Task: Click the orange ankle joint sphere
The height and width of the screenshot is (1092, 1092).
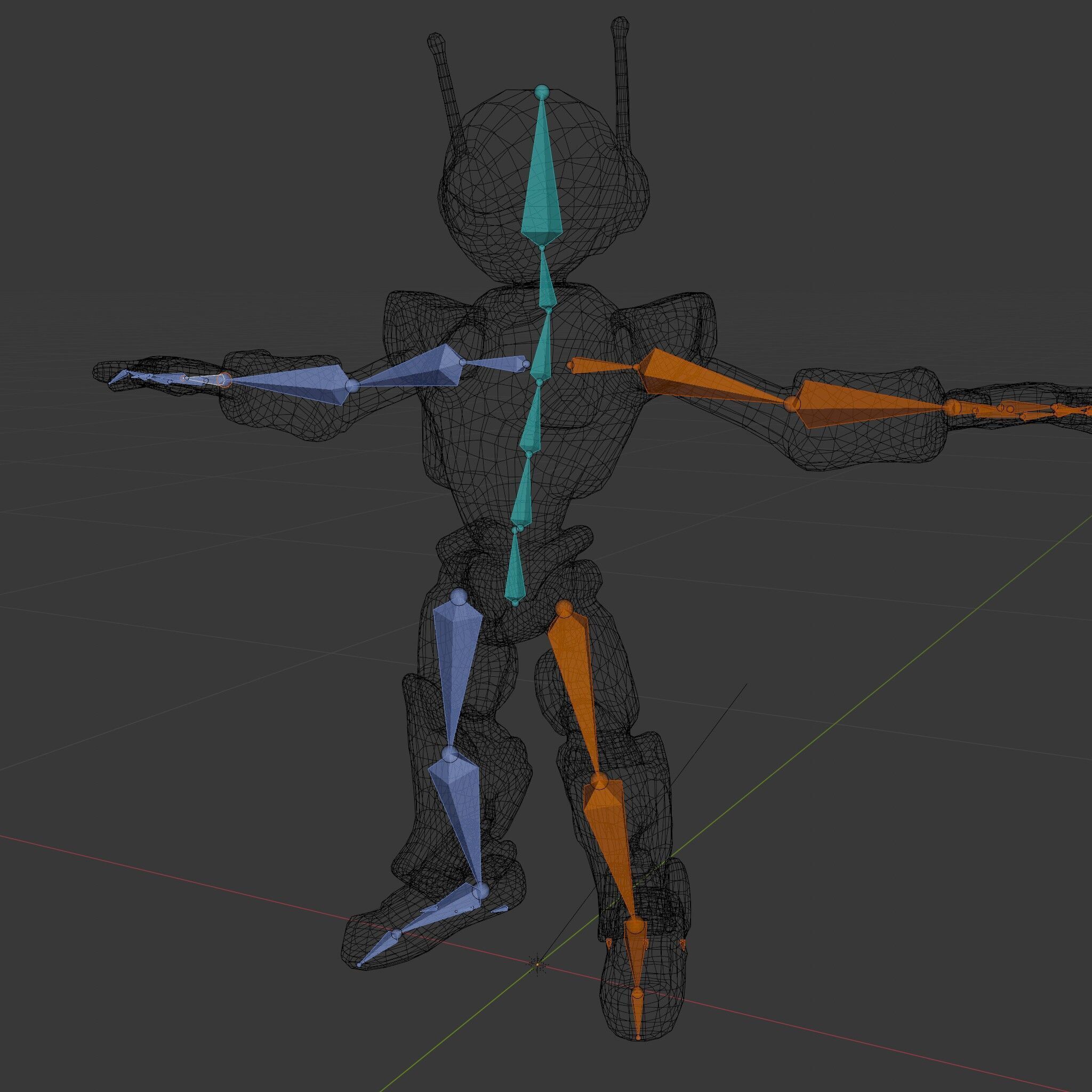Action: pyautogui.click(x=636, y=926)
